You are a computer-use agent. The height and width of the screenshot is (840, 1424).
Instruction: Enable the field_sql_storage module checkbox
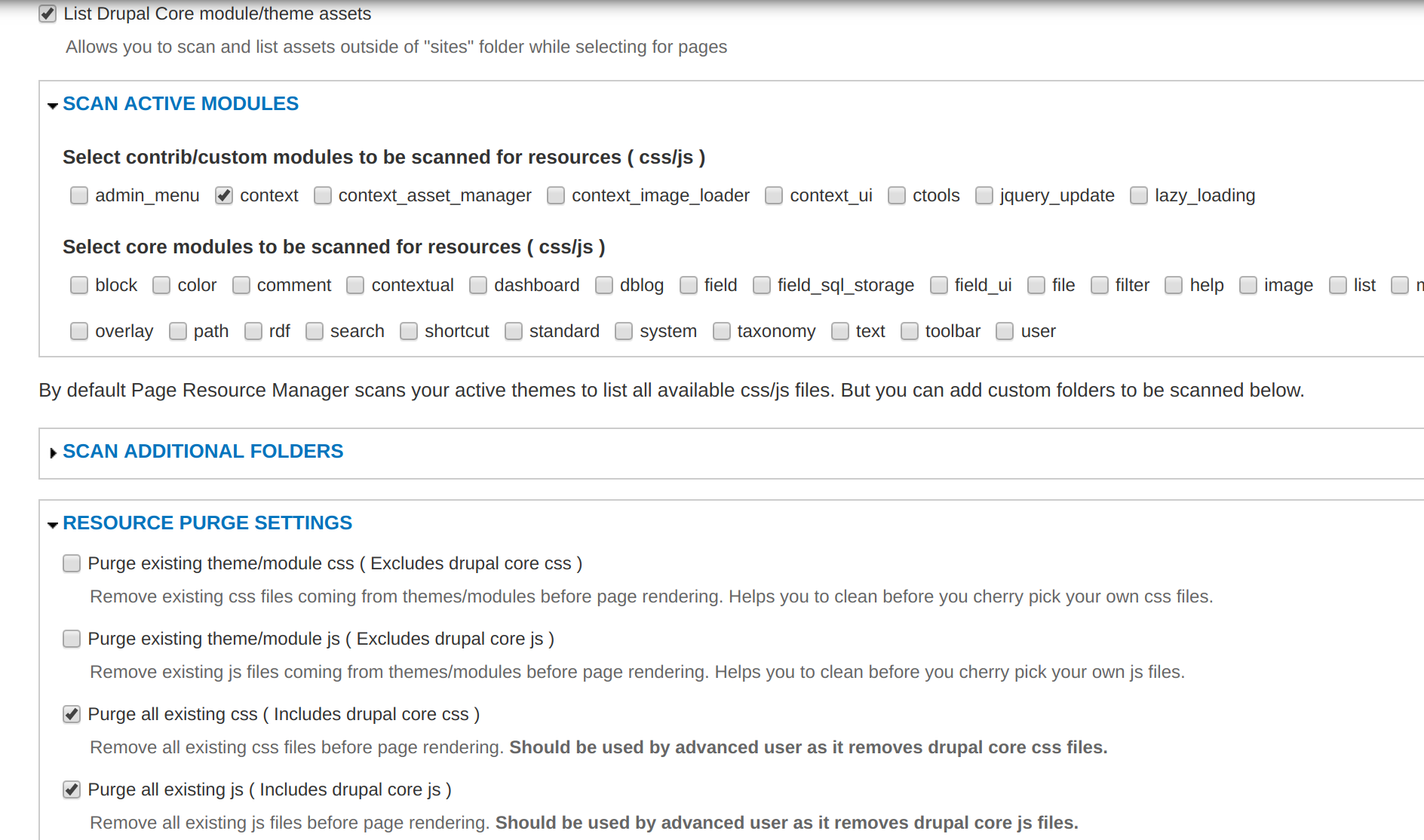762,285
